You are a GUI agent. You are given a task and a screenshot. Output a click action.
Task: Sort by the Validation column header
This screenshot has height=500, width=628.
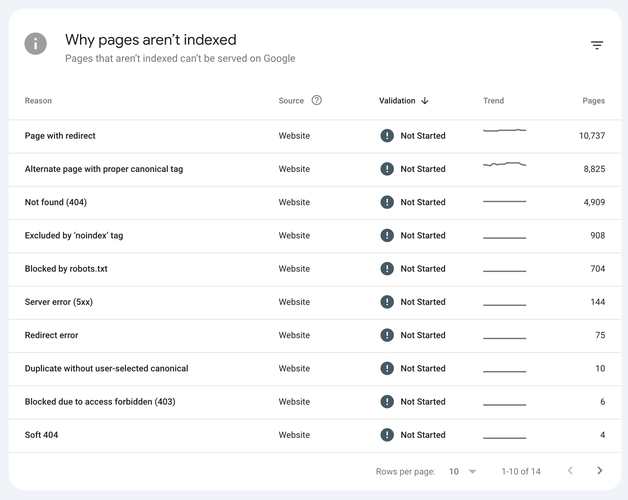397,100
